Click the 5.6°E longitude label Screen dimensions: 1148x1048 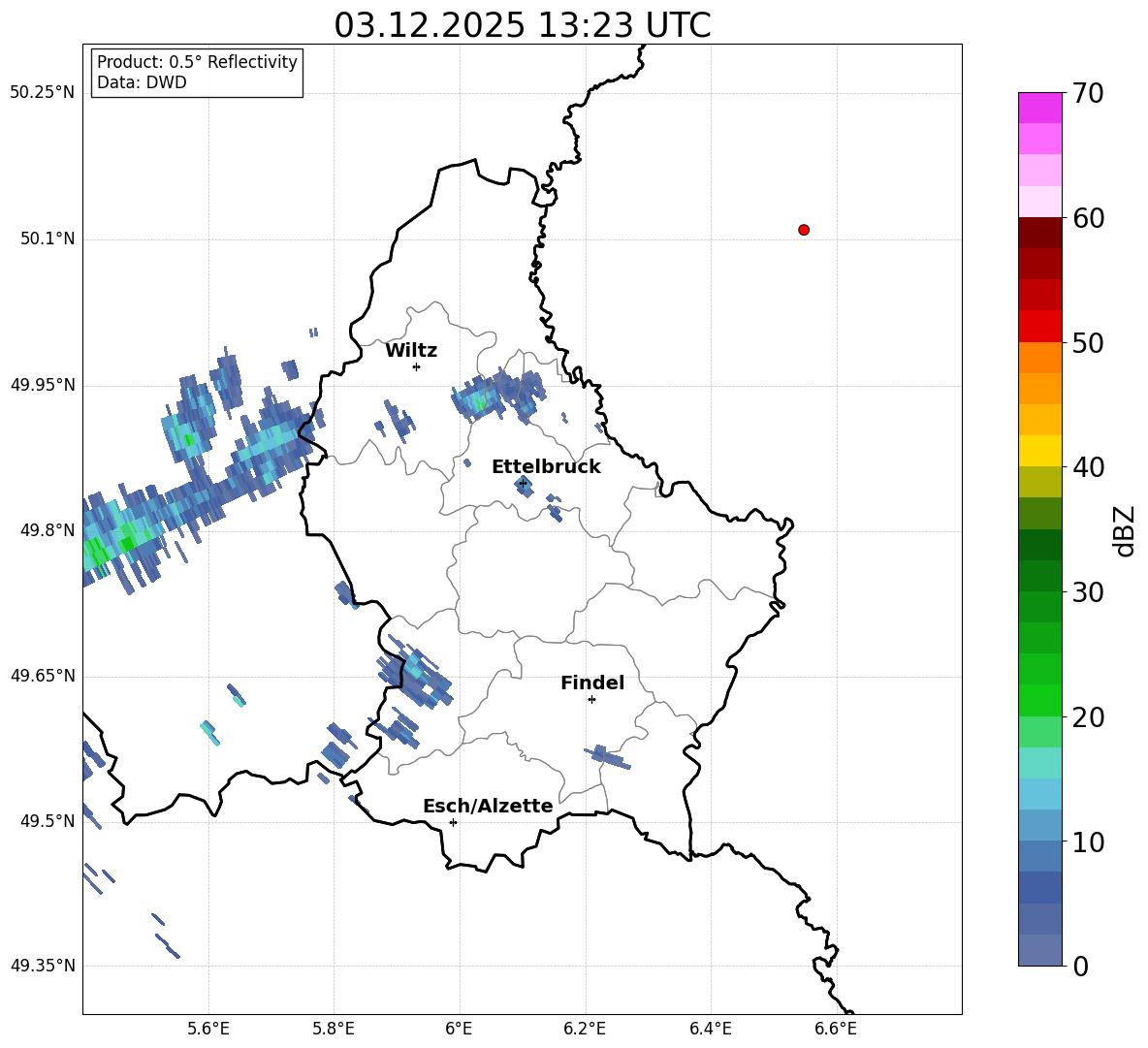208,1029
